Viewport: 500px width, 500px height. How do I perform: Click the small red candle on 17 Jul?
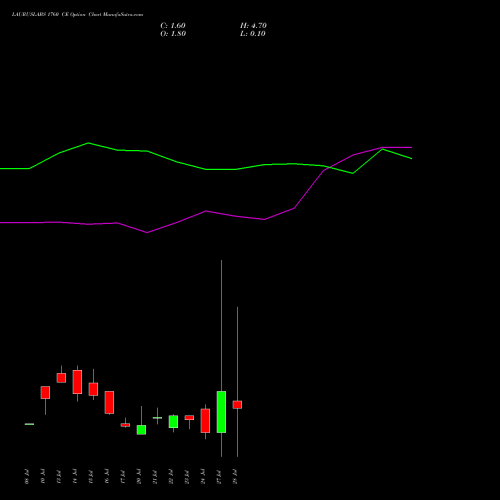125,425
